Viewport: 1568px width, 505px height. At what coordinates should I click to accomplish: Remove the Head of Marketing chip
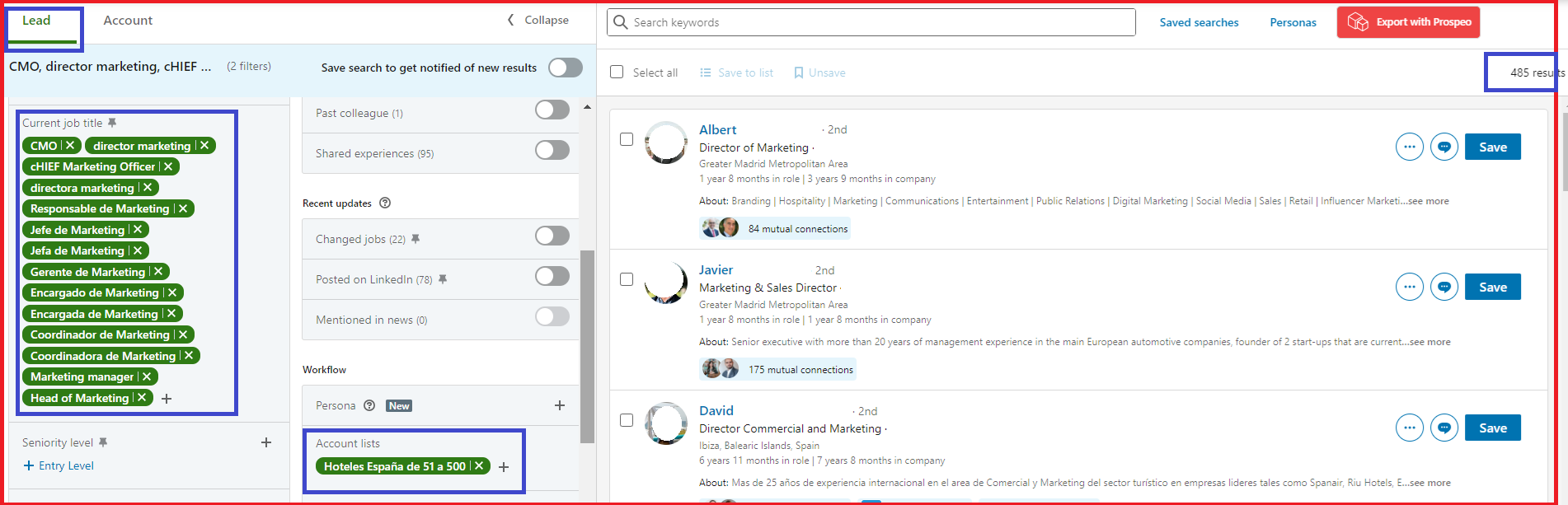(x=142, y=398)
